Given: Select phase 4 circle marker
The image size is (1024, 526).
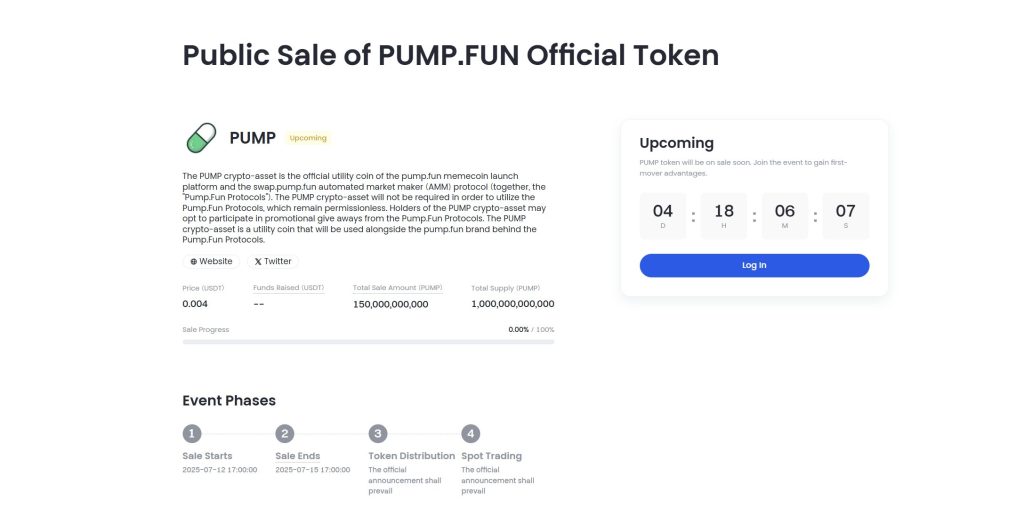Looking at the screenshot, I should pyautogui.click(x=470, y=433).
